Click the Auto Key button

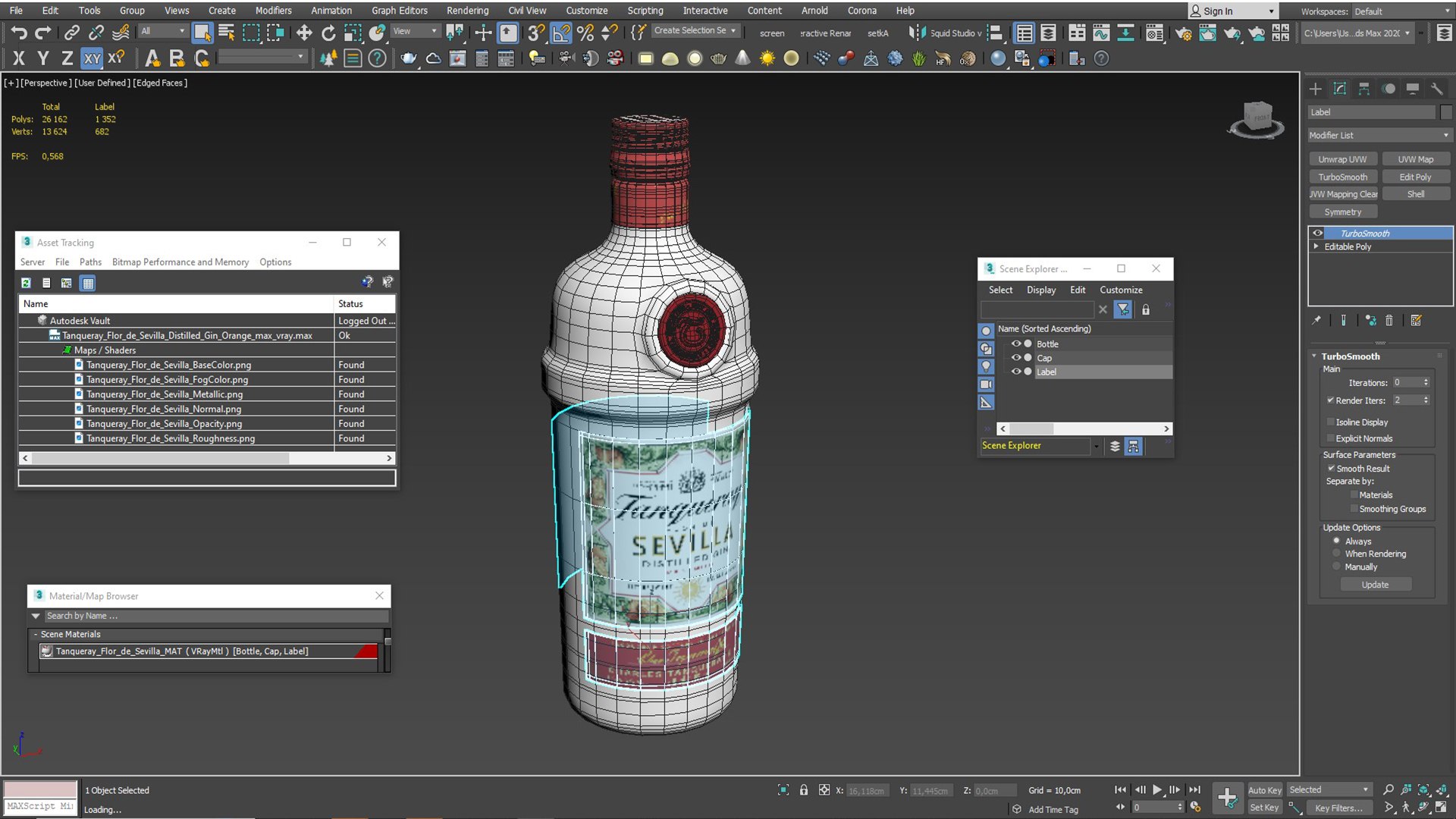pos(1264,790)
